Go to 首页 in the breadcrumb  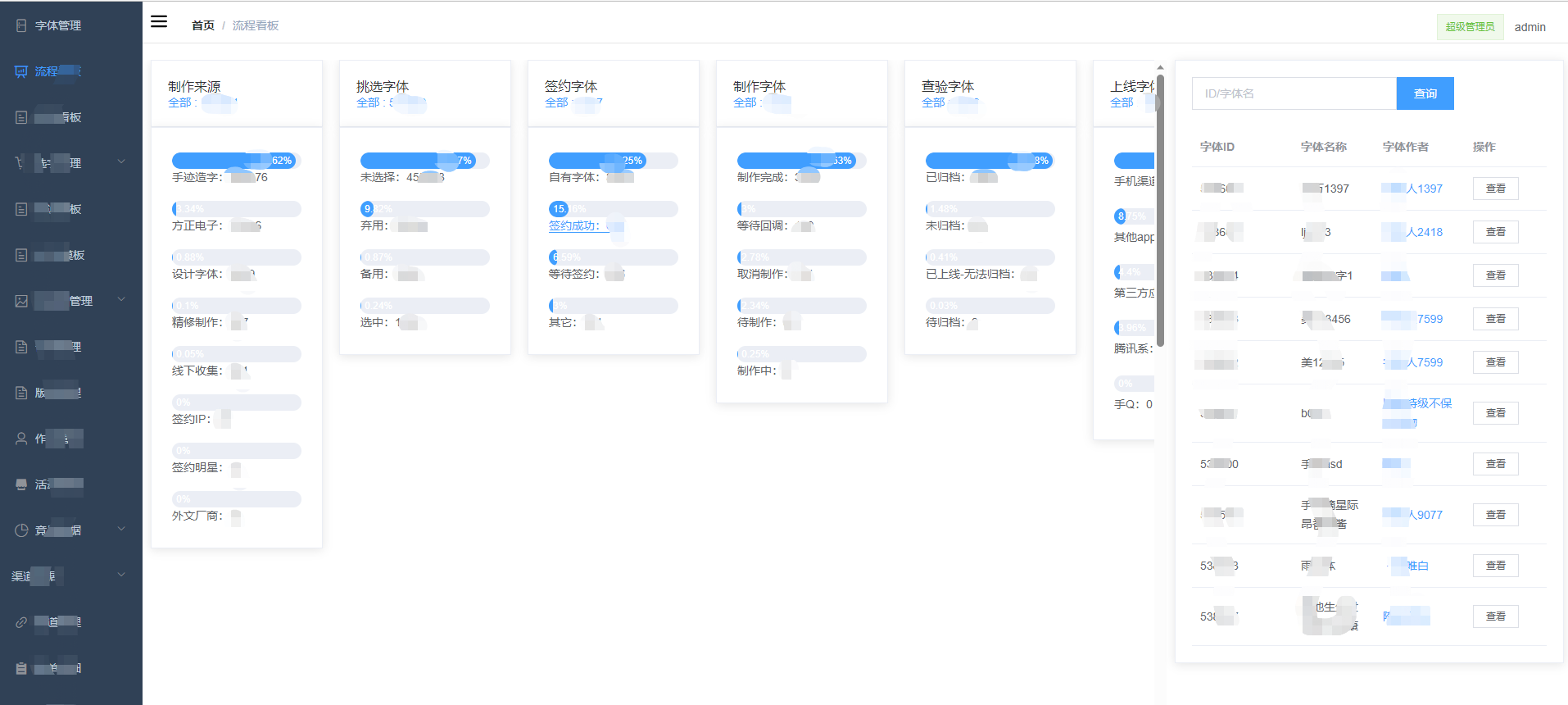click(x=203, y=25)
